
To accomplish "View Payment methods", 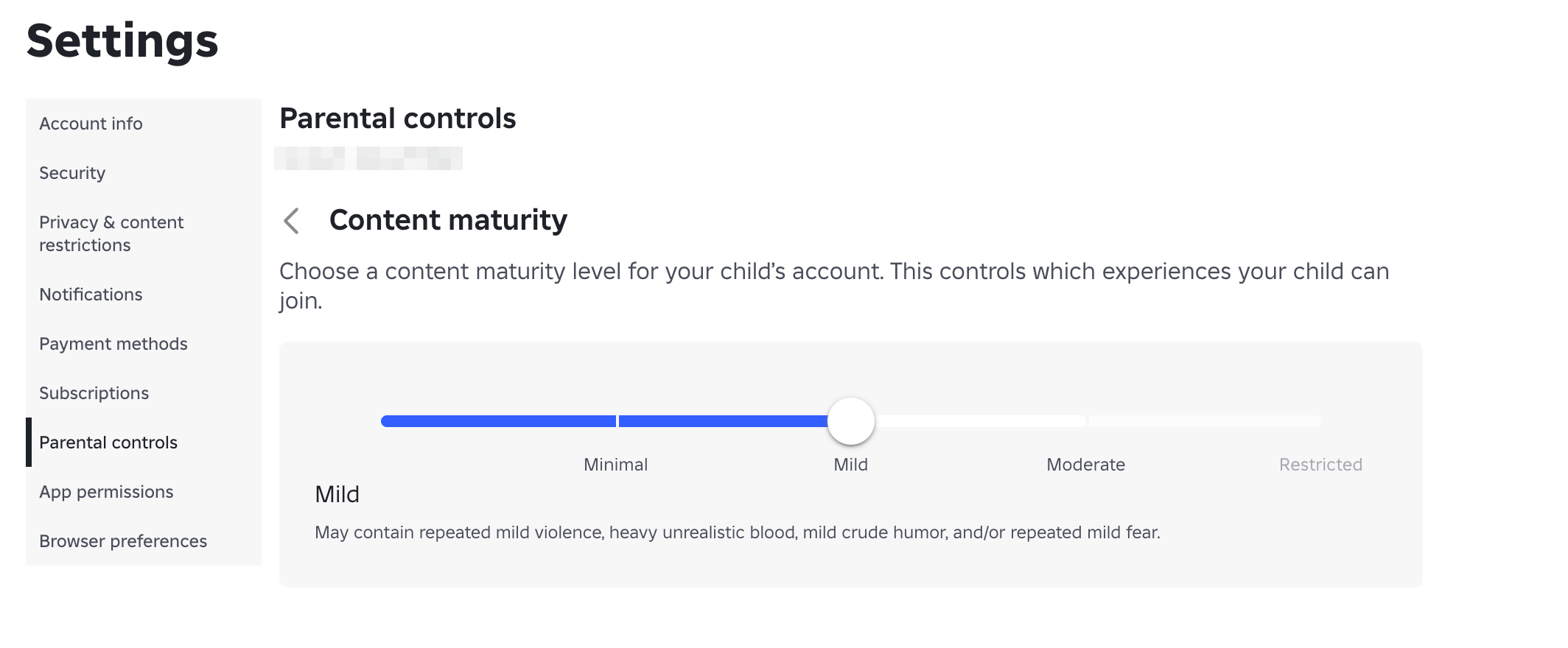I will (x=113, y=343).
